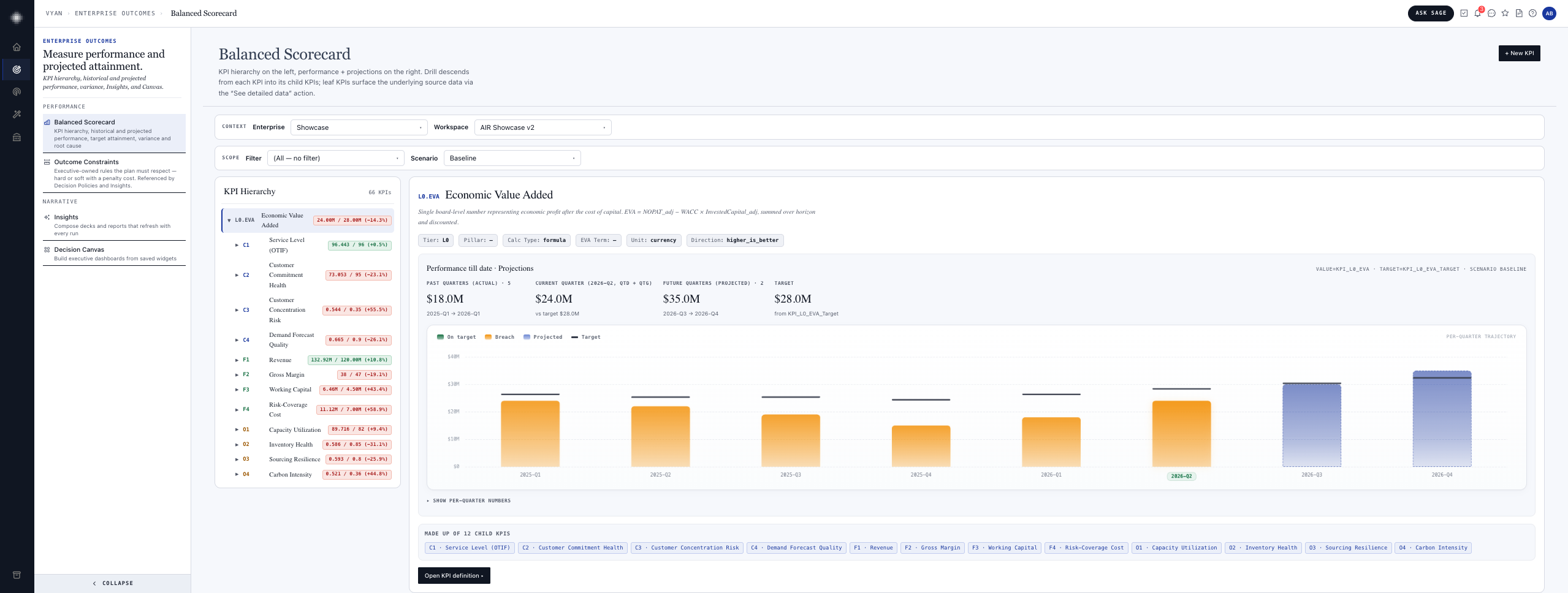Click VYAN breadcrumb
The width and height of the screenshot is (1568, 593).
coord(54,13)
